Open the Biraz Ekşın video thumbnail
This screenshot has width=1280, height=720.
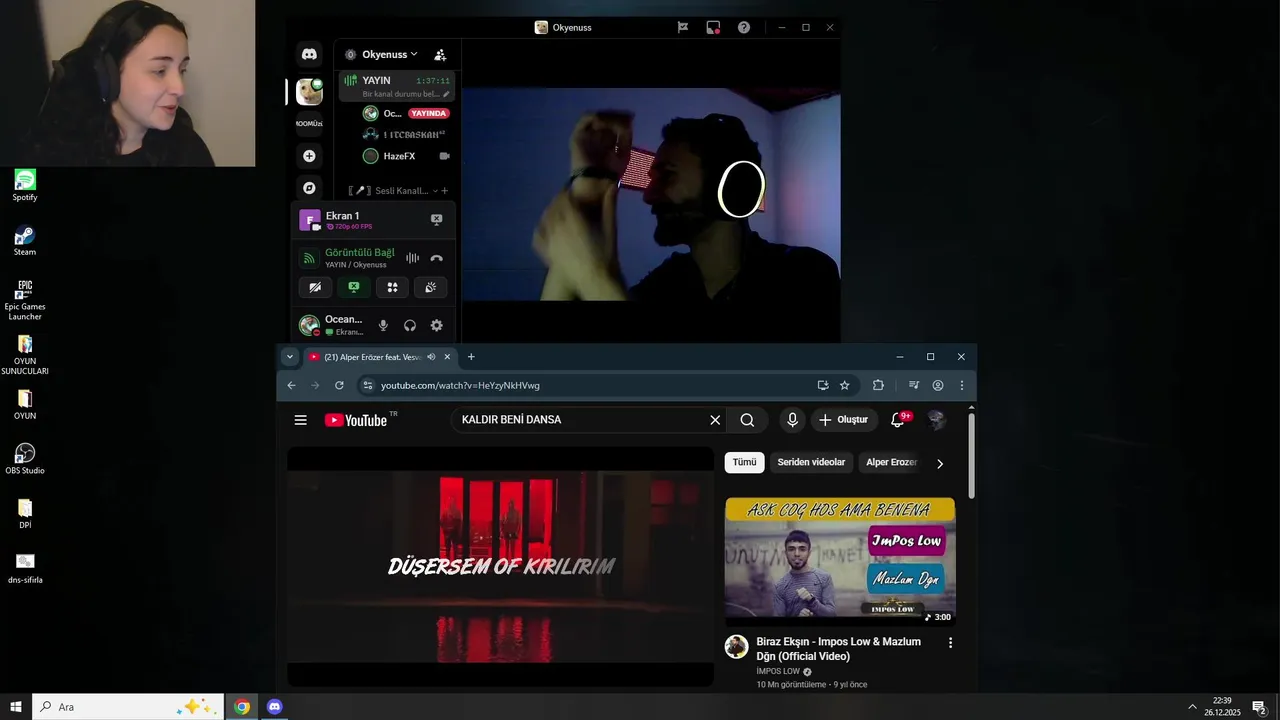840,562
